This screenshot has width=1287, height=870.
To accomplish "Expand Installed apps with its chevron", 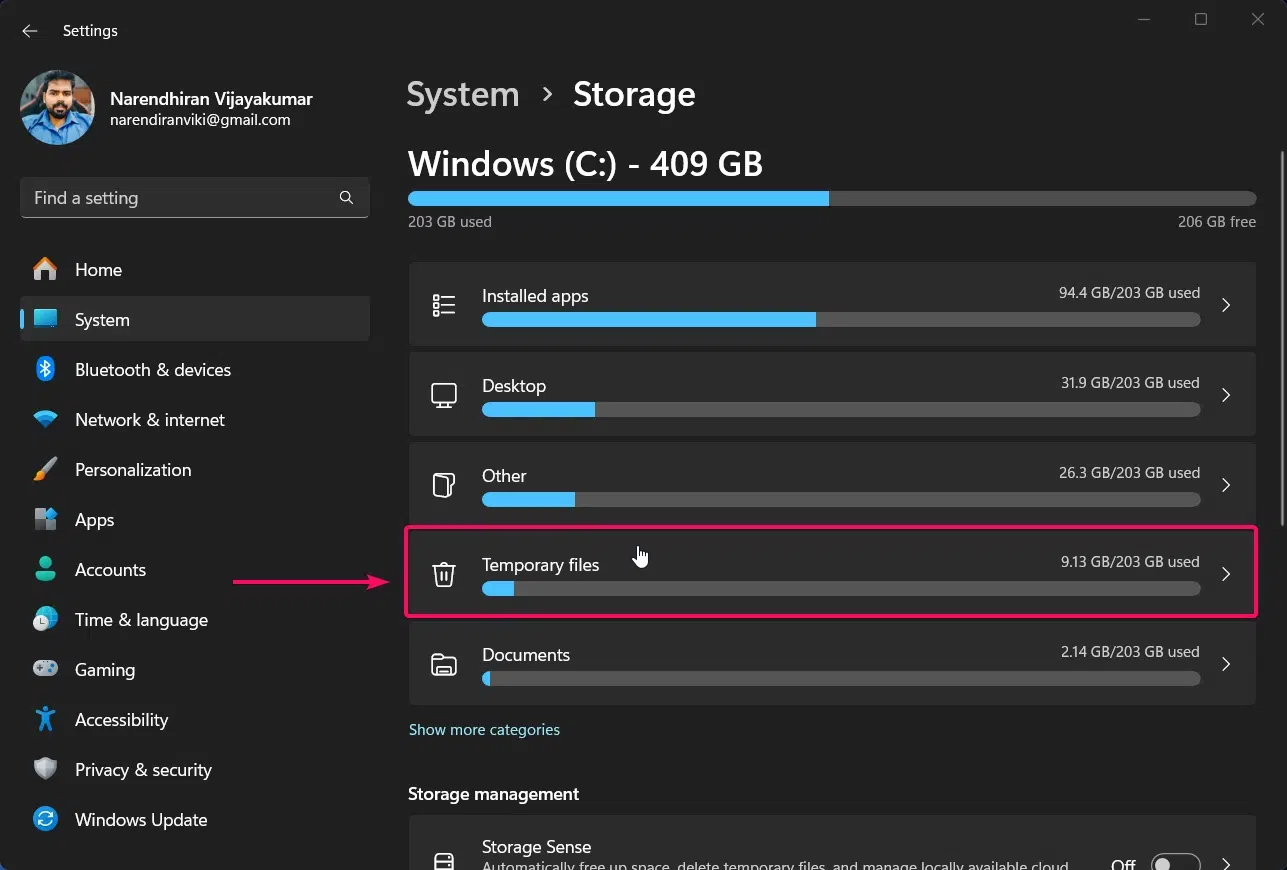I will 1226,305.
